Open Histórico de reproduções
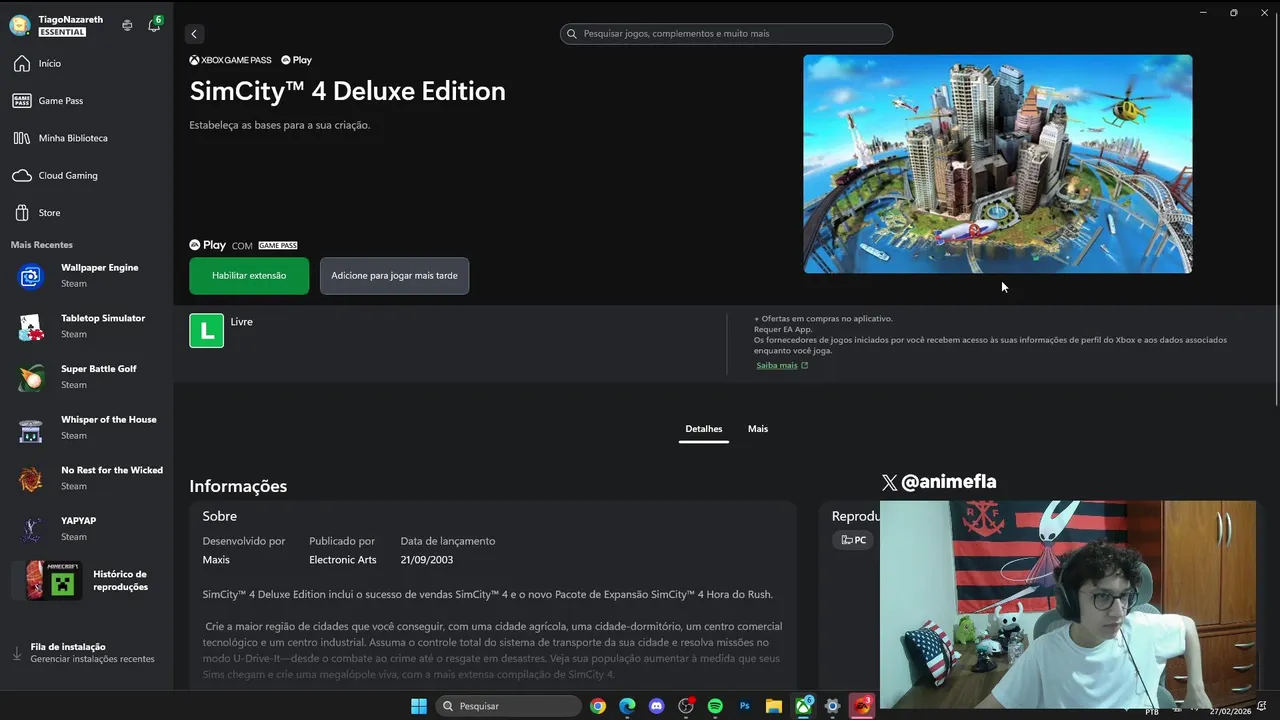 [x=86, y=581]
